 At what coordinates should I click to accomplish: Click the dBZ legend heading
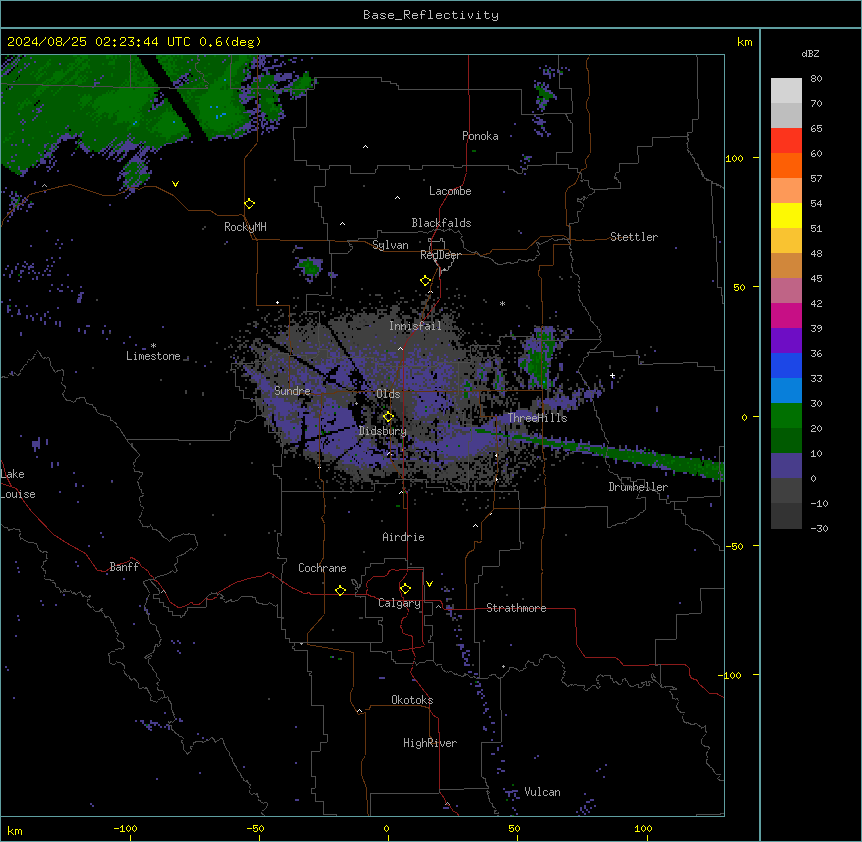point(810,53)
